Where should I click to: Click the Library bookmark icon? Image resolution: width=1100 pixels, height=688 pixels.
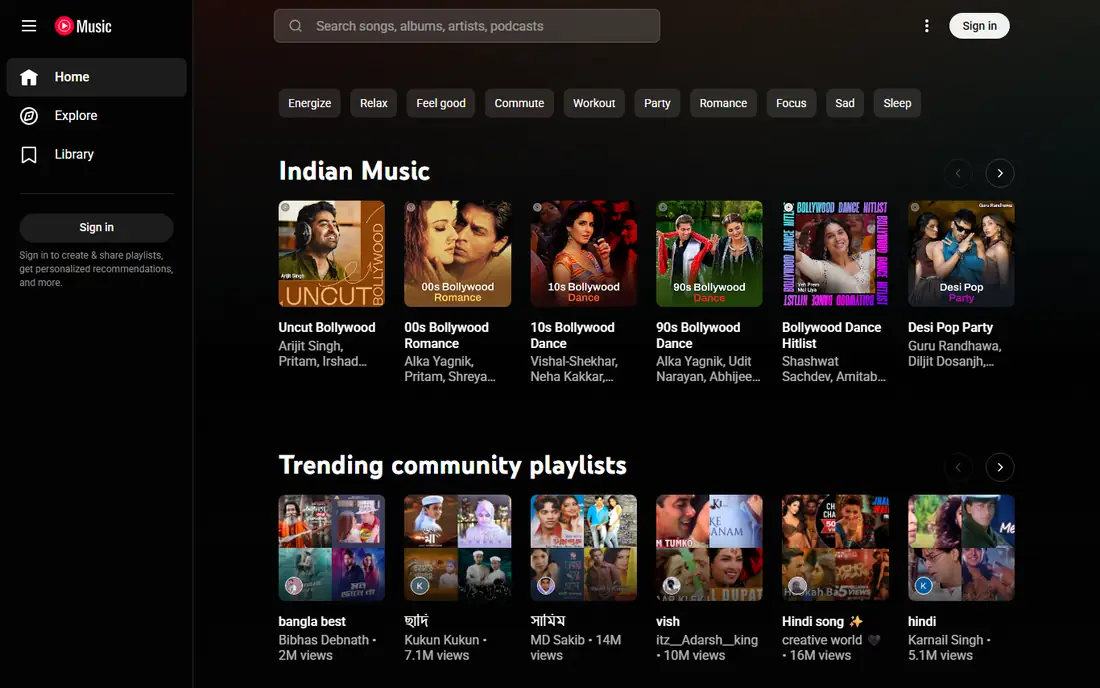click(x=29, y=154)
